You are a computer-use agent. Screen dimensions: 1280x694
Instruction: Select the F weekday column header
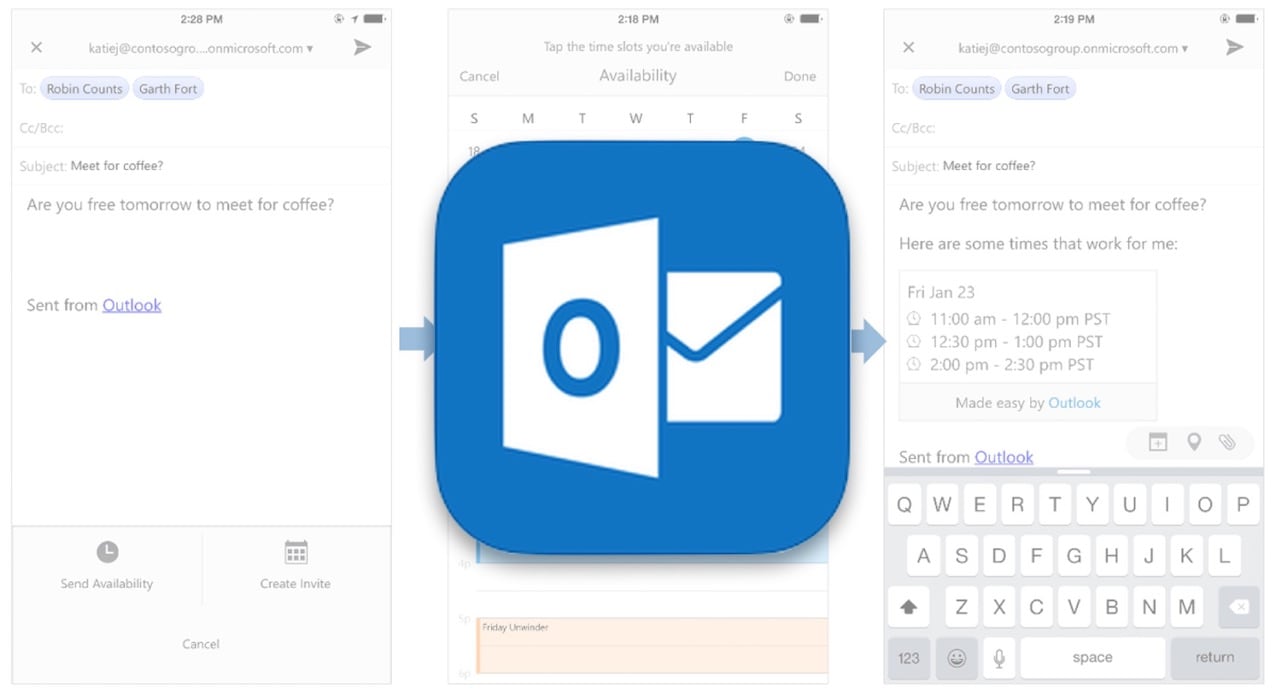pos(744,118)
